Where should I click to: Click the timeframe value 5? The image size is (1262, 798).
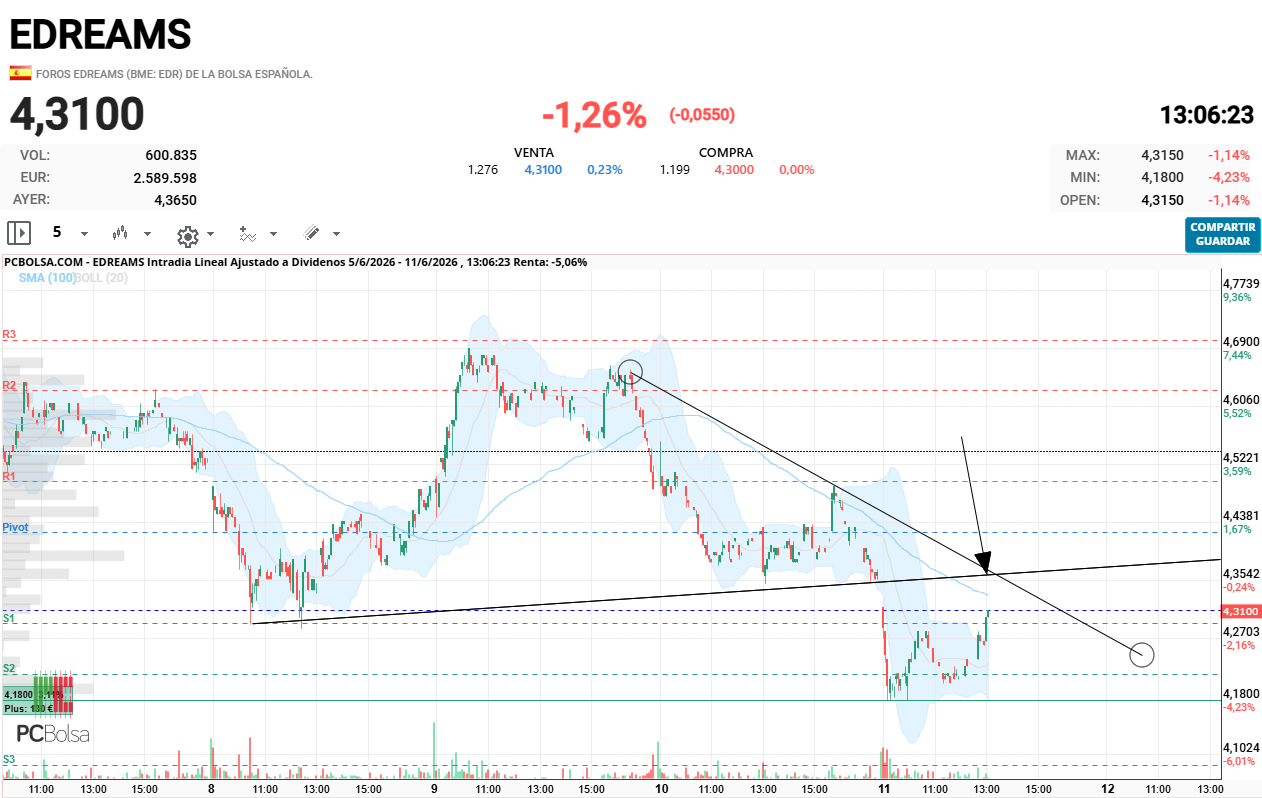pyautogui.click(x=57, y=232)
